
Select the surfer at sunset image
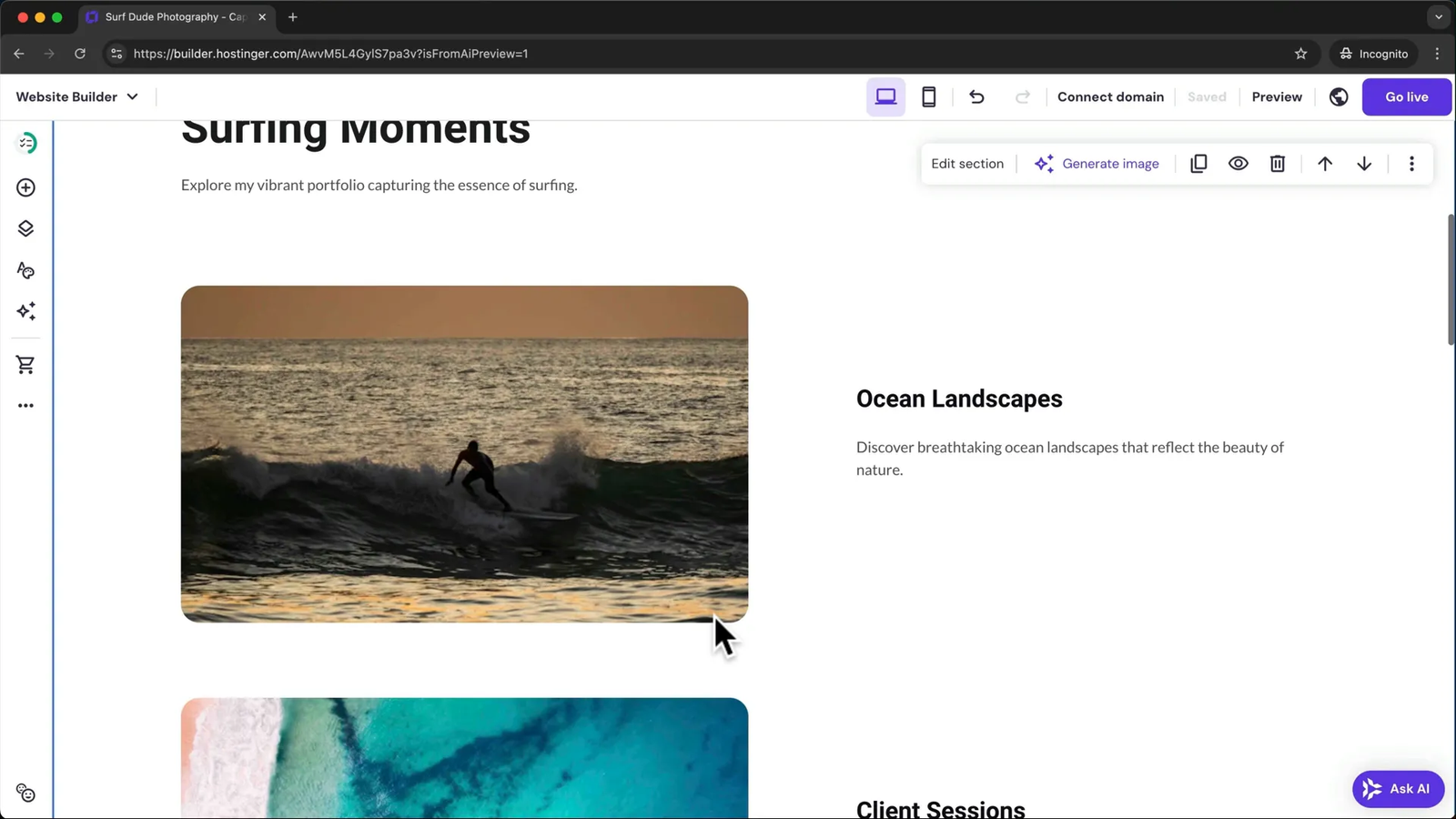click(x=464, y=454)
